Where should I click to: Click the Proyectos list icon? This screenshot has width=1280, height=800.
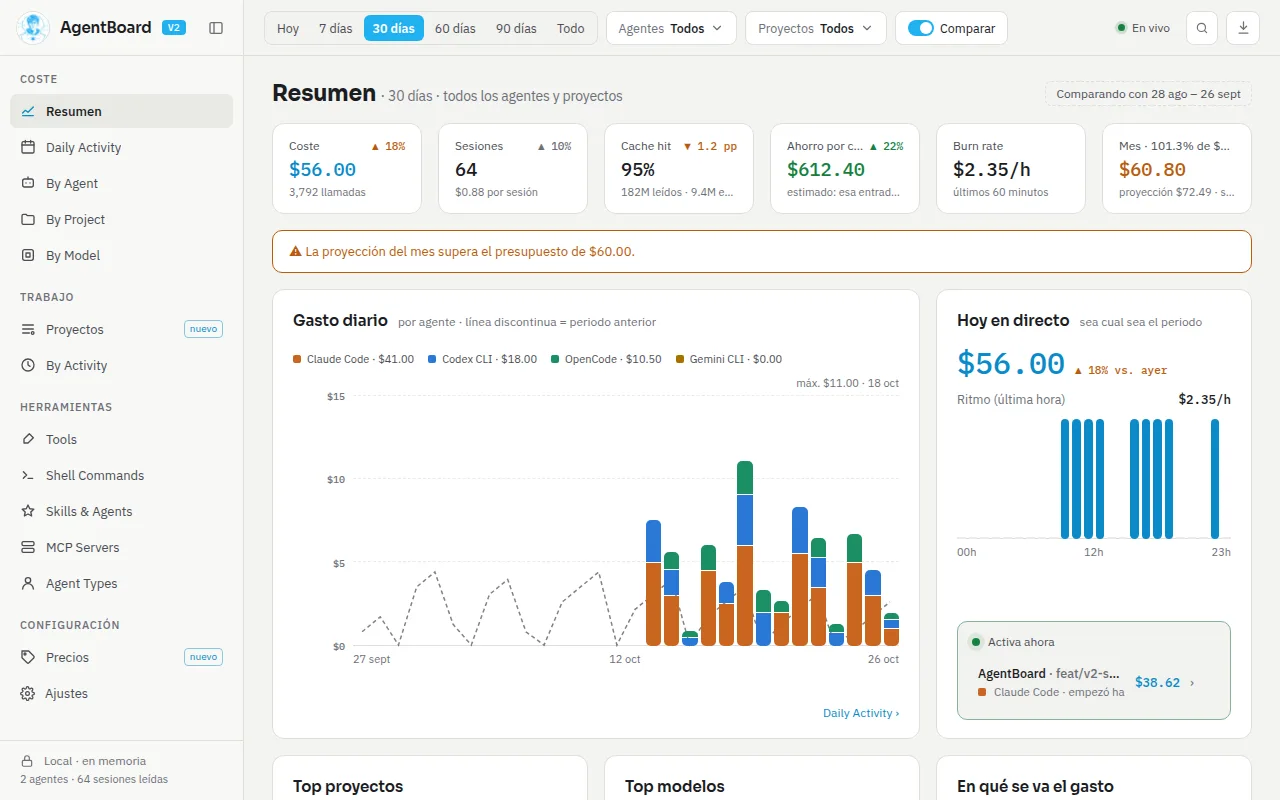pyautogui.click(x=28, y=329)
